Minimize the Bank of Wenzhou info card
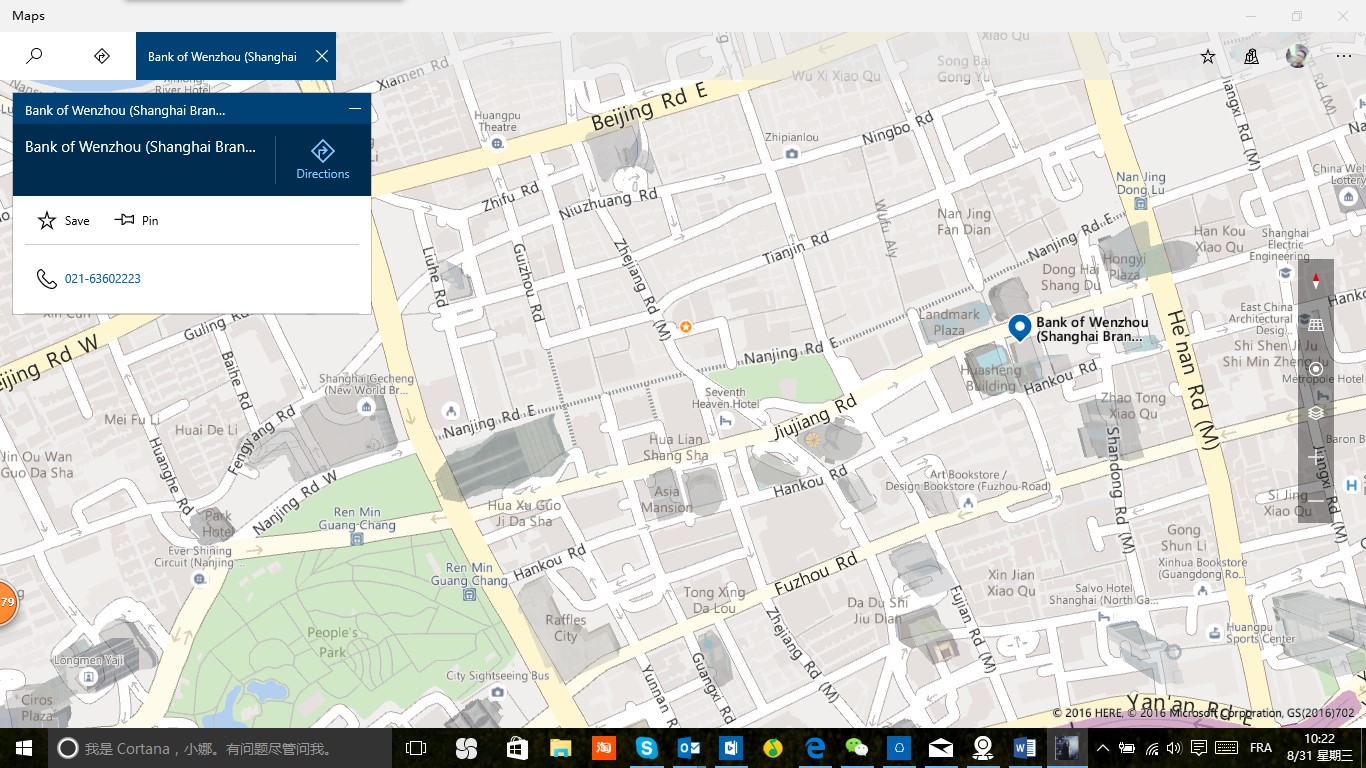1366x768 pixels. pyautogui.click(x=354, y=109)
